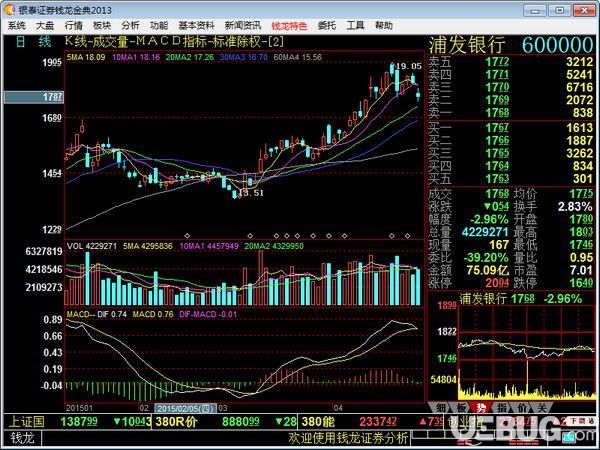Image resolution: width=600 pixels, height=450 pixels.
Task: Select the 卖三 1770 ask row
Action: tap(511, 87)
